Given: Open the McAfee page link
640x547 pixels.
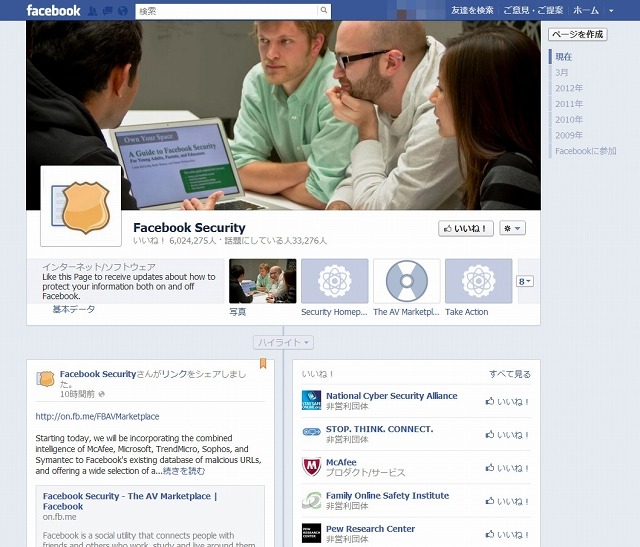Looking at the screenshot, I should coord(341,462).
